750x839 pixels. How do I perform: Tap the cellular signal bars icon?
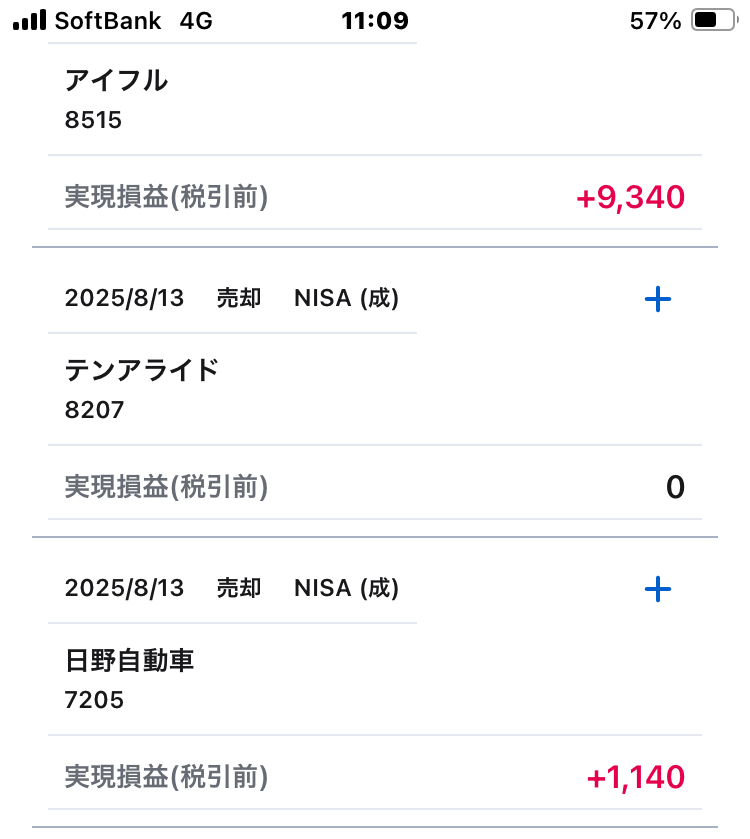click(x=29, y=20)
